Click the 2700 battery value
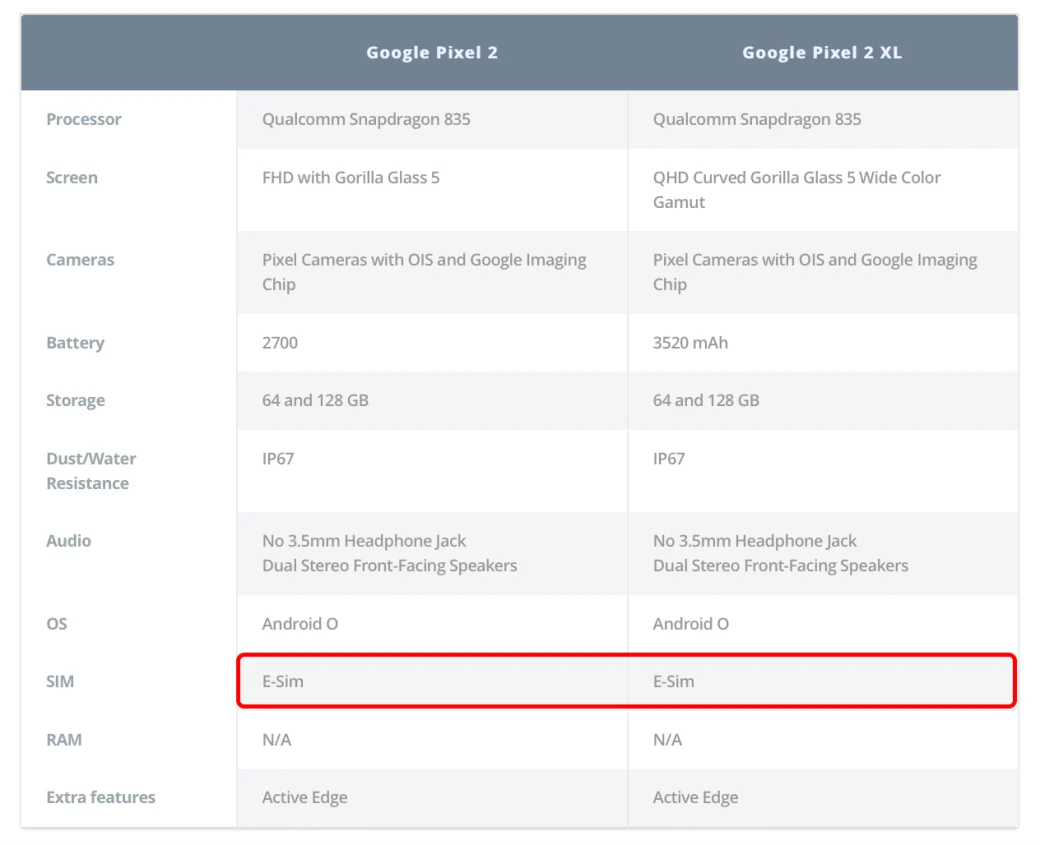1040x845 pixels. click(280, 343)
